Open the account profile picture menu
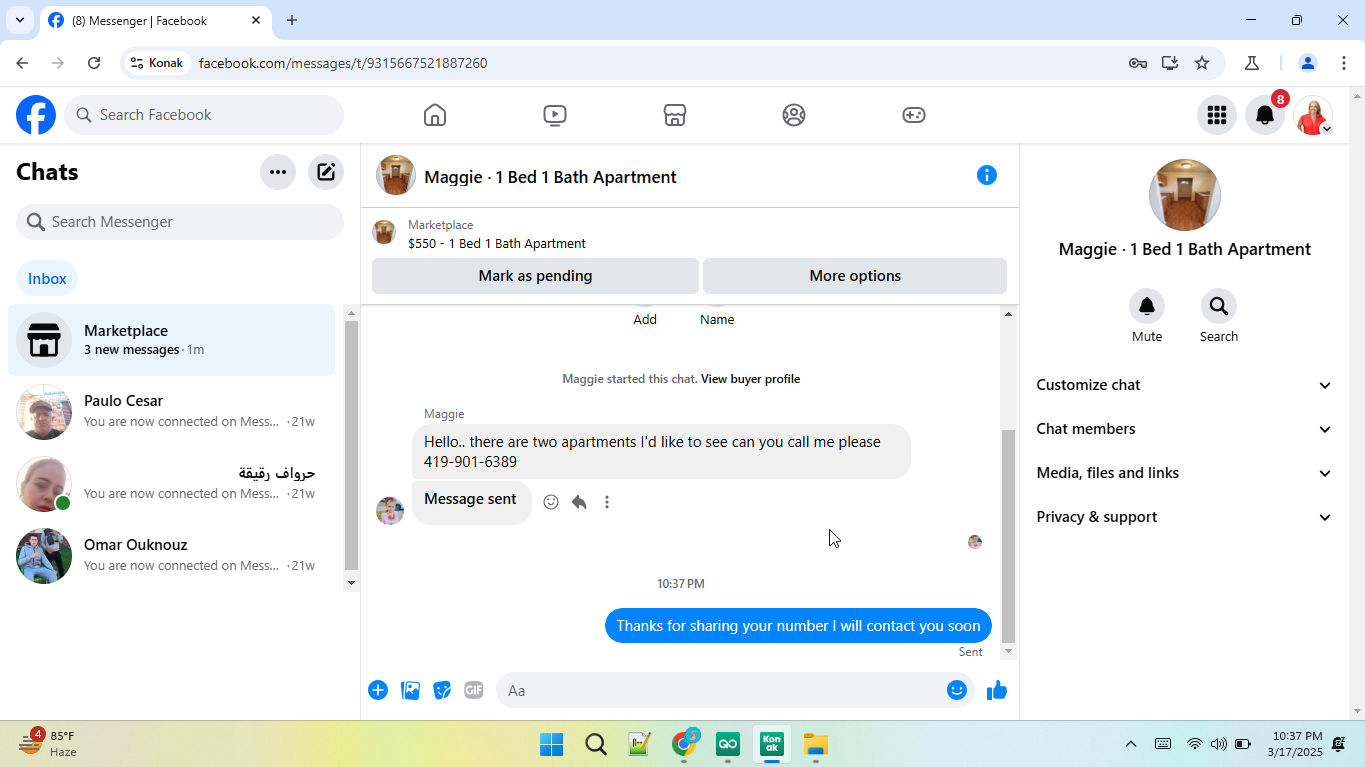The width and height of the screenshot is (1365, 767). point(1313,115)
